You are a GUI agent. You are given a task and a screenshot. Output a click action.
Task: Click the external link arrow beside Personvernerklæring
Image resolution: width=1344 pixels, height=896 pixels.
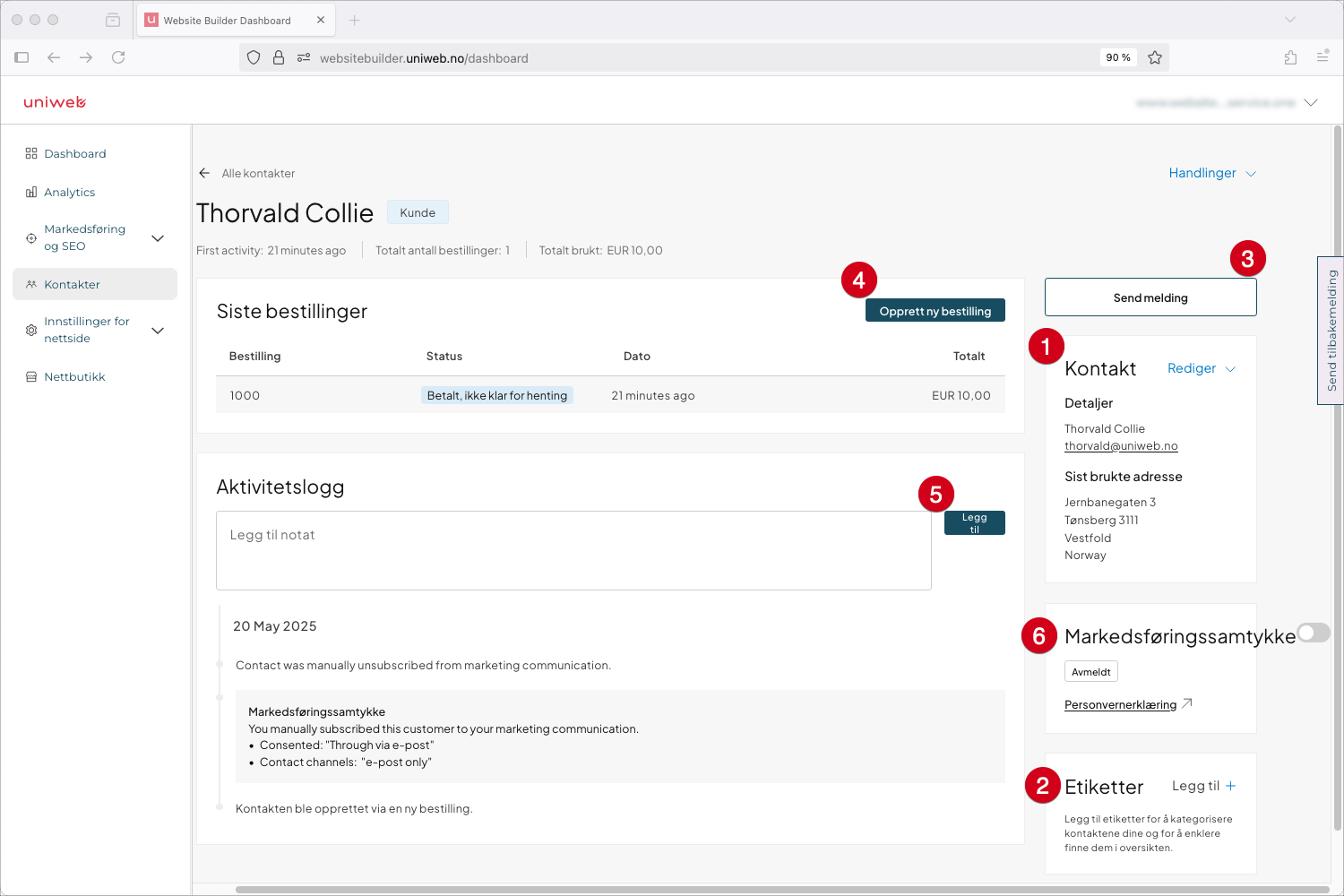[1186, 703]
